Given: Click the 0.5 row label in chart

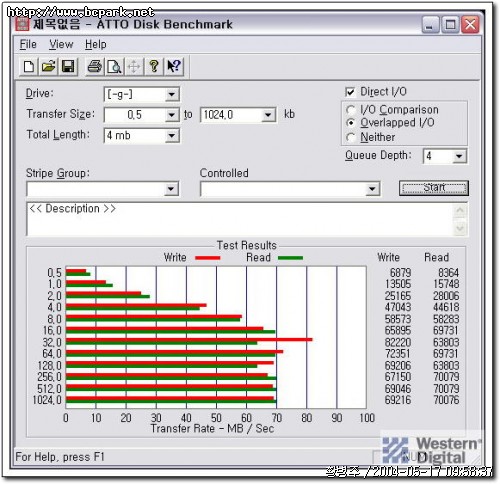Looking at the screenshot, I should click(x=55, y=273).
